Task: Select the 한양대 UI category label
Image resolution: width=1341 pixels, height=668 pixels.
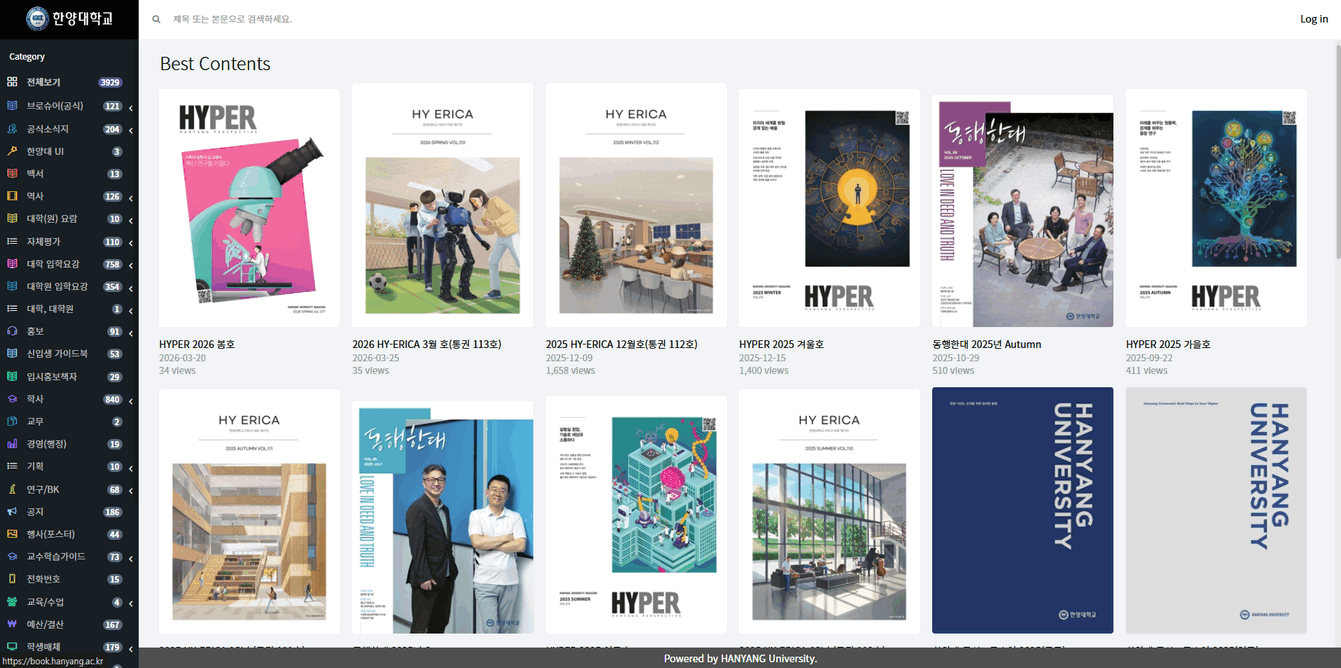Action: (46, 151)
